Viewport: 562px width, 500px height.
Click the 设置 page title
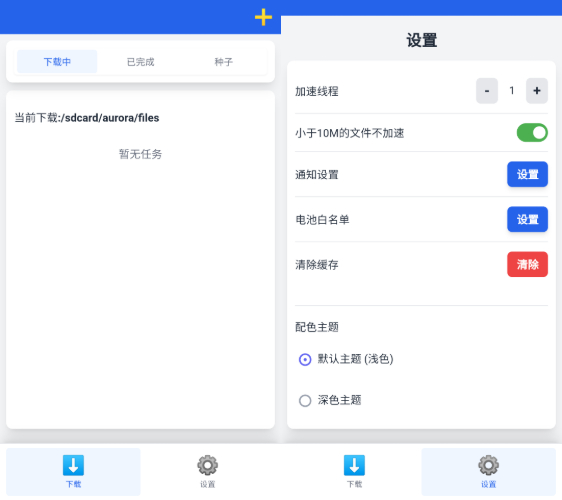(x=422, y=40)
